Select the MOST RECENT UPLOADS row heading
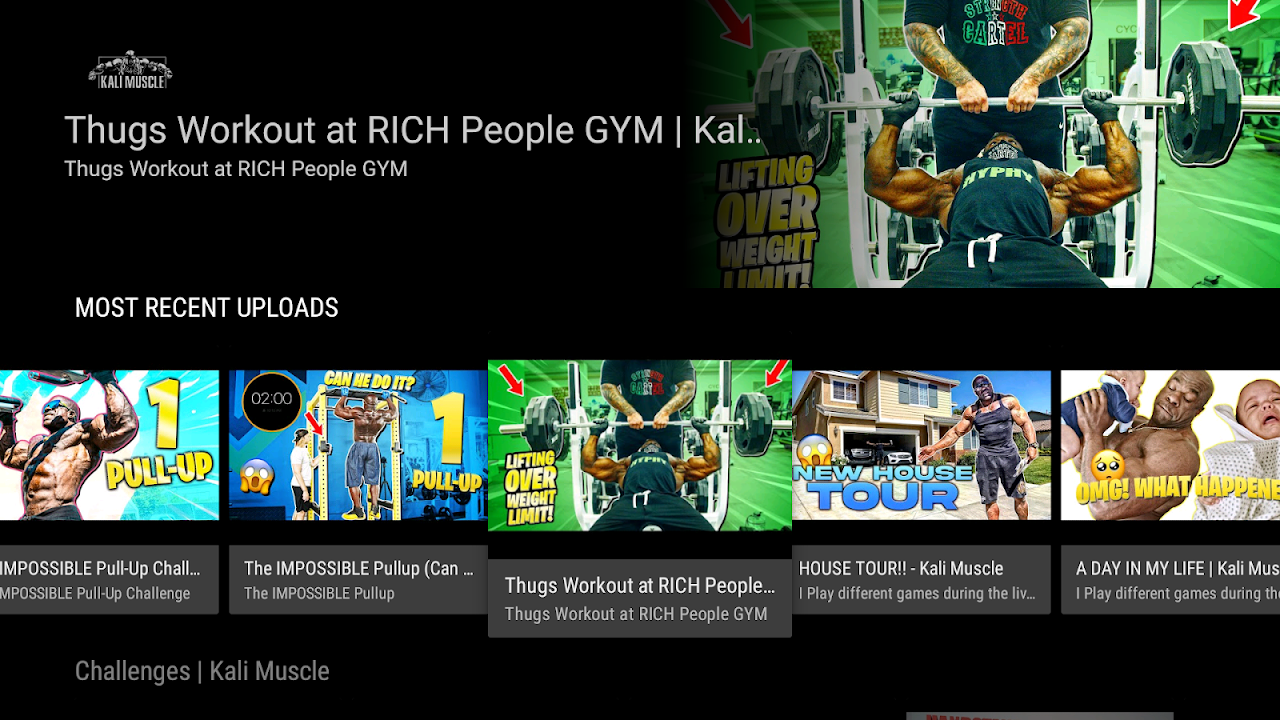1280x720 pixels. [207, 308]
